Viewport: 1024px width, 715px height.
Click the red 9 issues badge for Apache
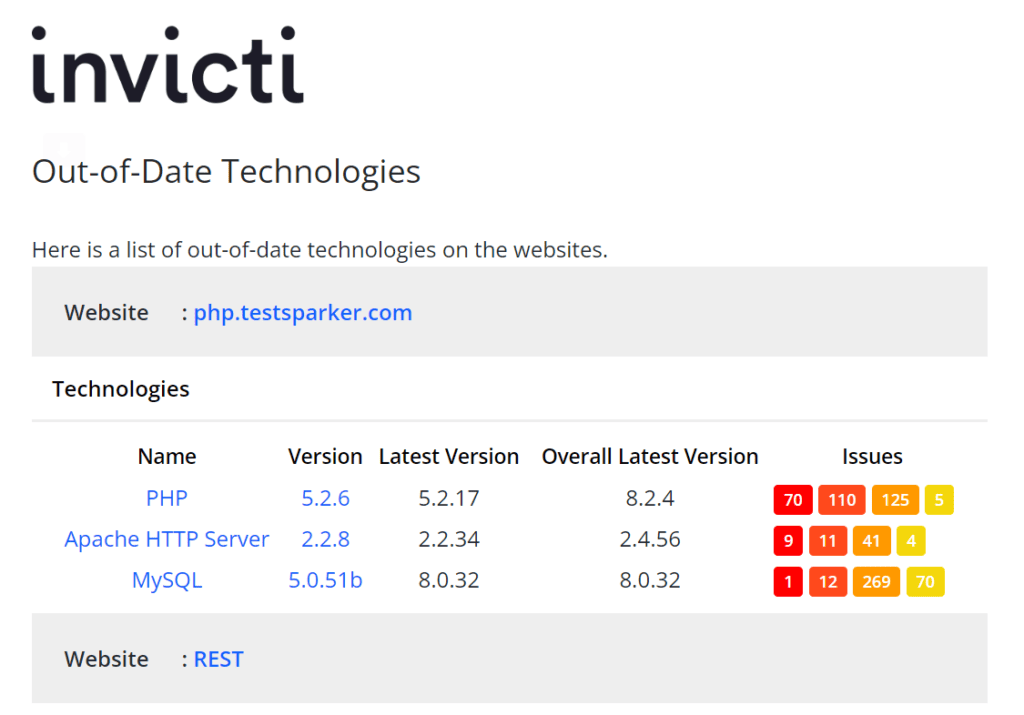point(788,541)
